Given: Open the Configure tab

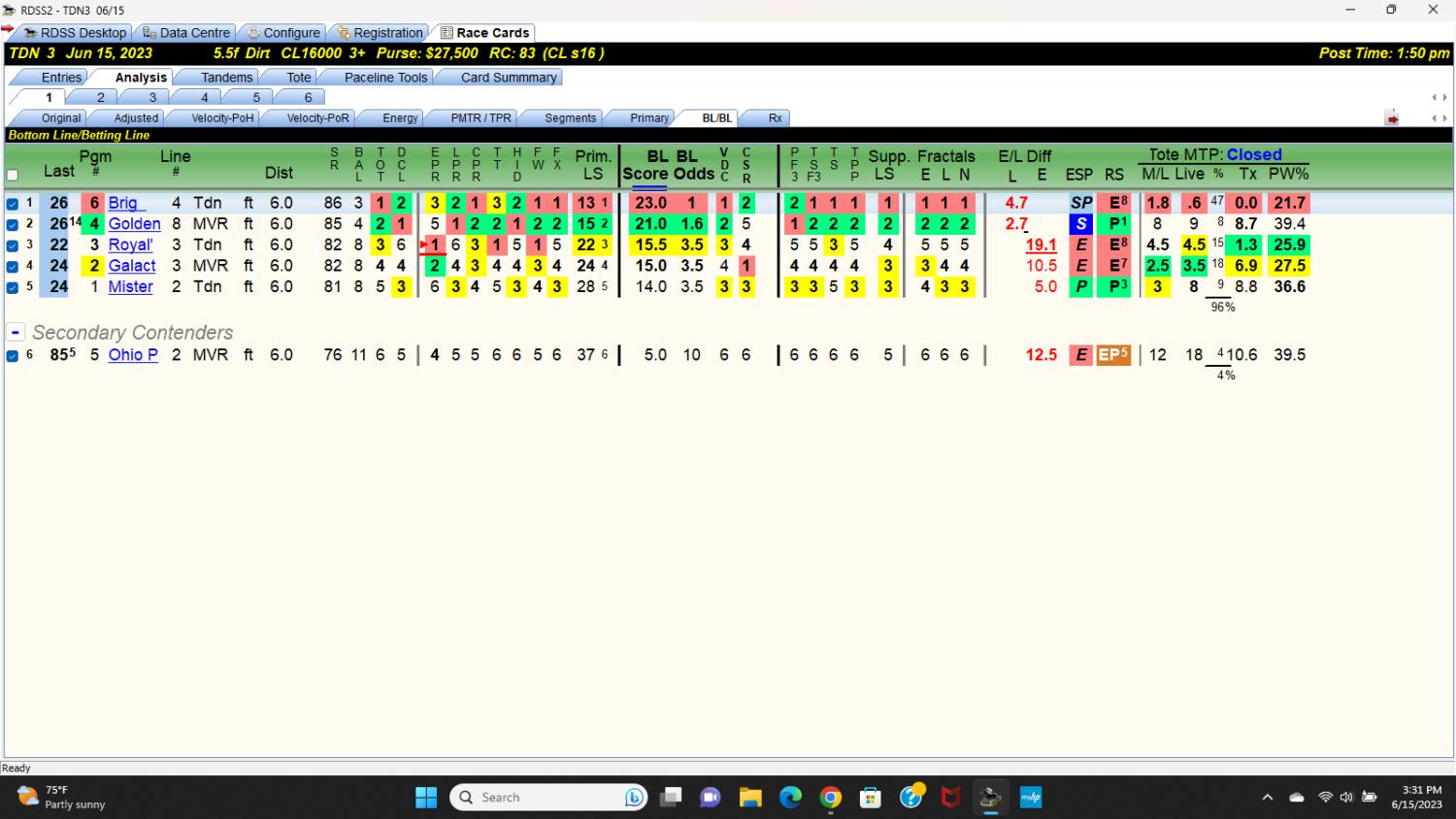Looking at the screenshot, I should (282, 32).
